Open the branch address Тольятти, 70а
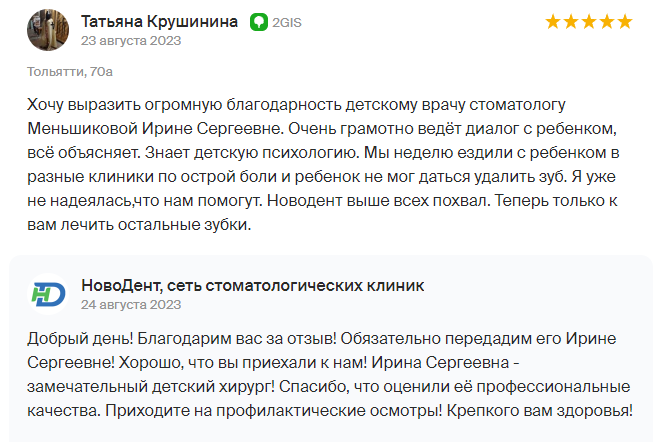660x442 pixels. (x=70, y=72)
